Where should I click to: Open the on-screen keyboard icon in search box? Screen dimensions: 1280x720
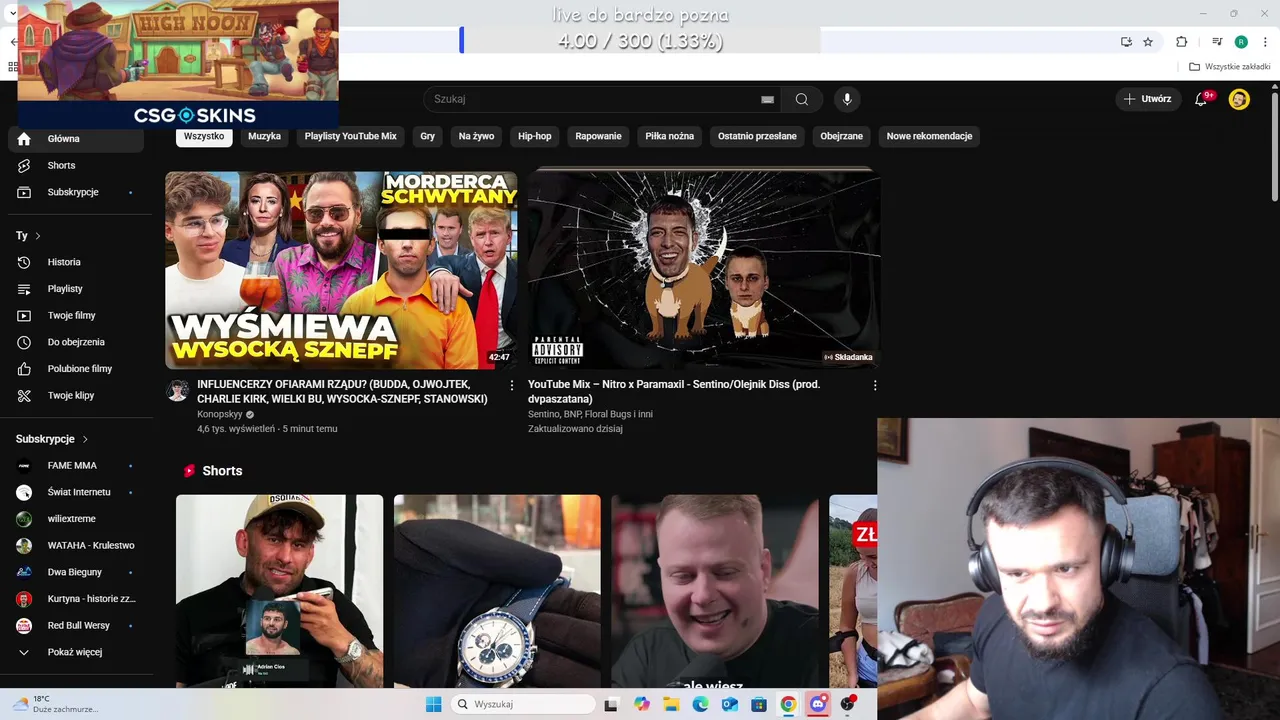tap(767, 99)
